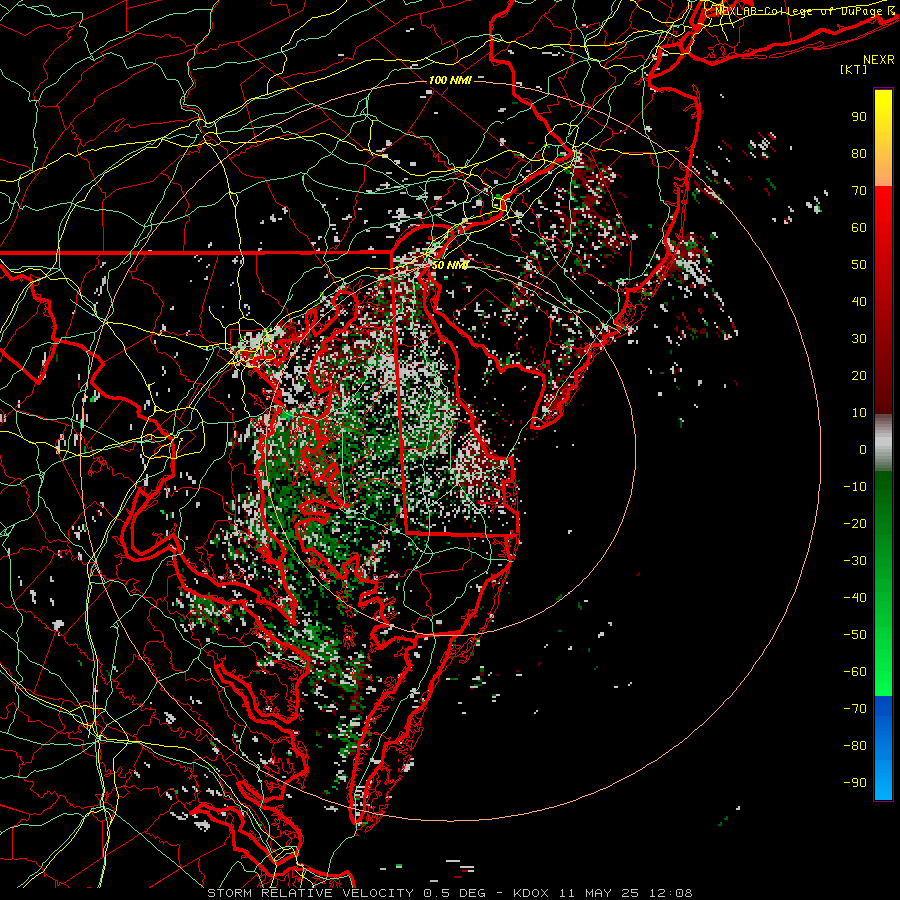Click the -20 value on velocity scale

(x=855, y=524)
